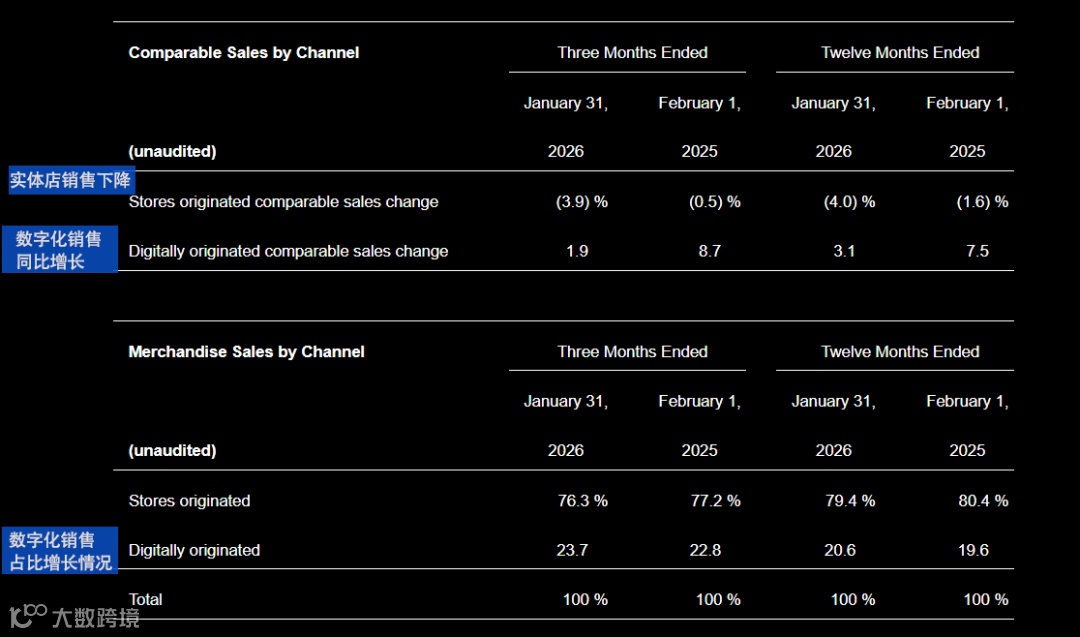Click Stores originated comparable sales change row label
Image resolution: width=1080 pixels, height=637 pixels.
click(x=283, y=202)
